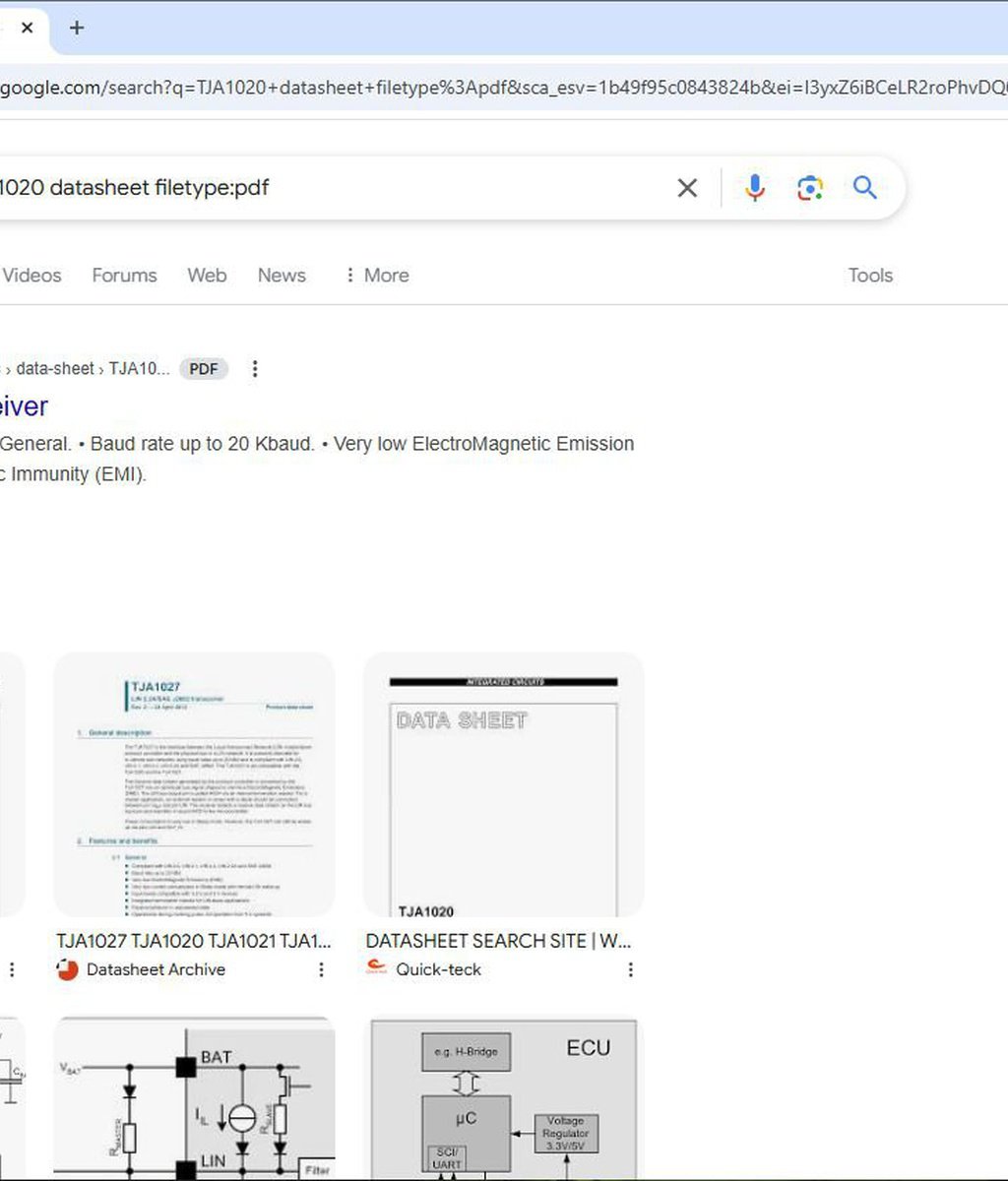Switch to the News results tab
Screen dimensions: 1008x1181
pyautogui.click(x=282, y=276)
